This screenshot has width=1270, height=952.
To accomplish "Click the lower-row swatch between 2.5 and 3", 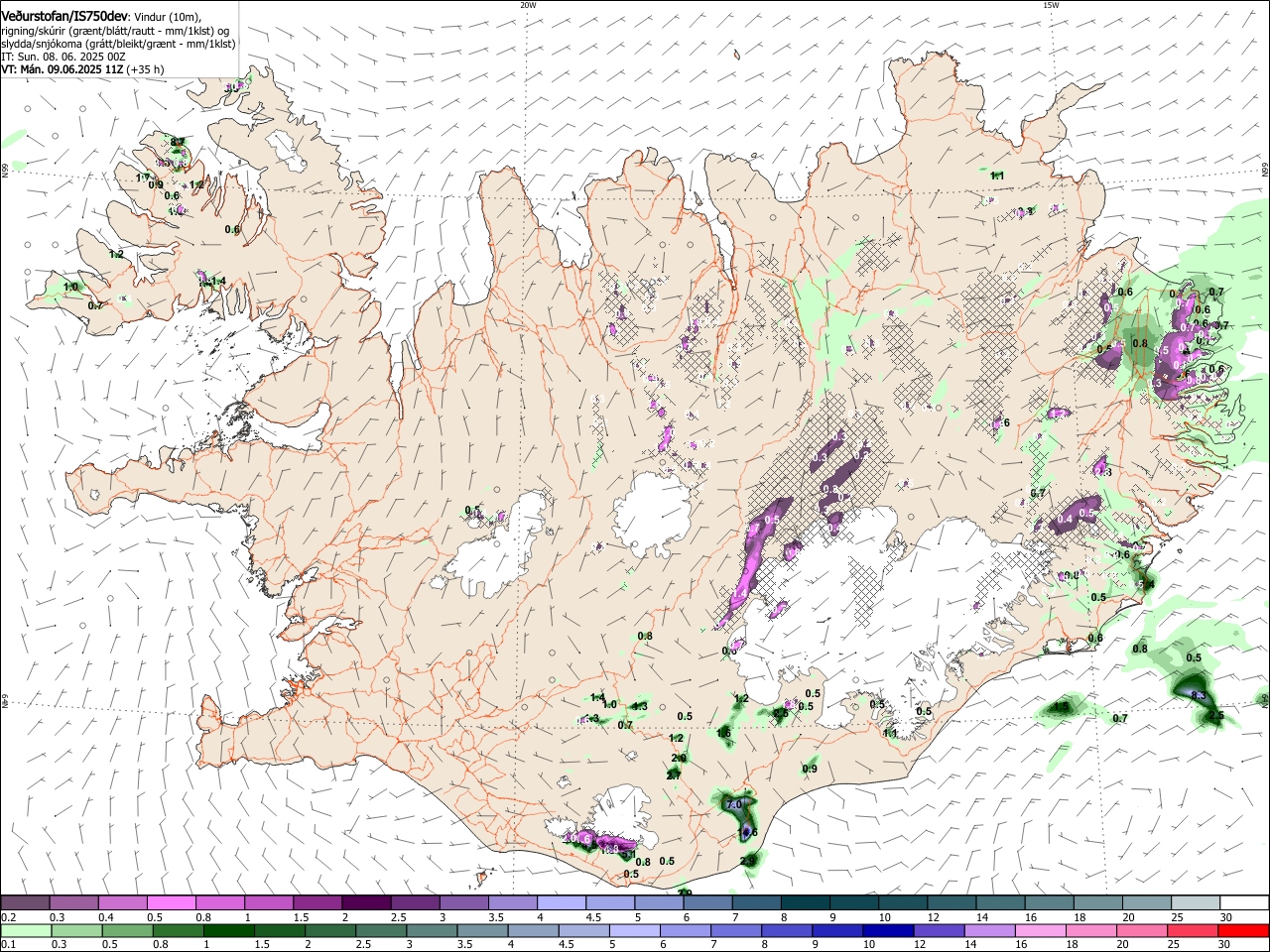I will coord(381,930).
